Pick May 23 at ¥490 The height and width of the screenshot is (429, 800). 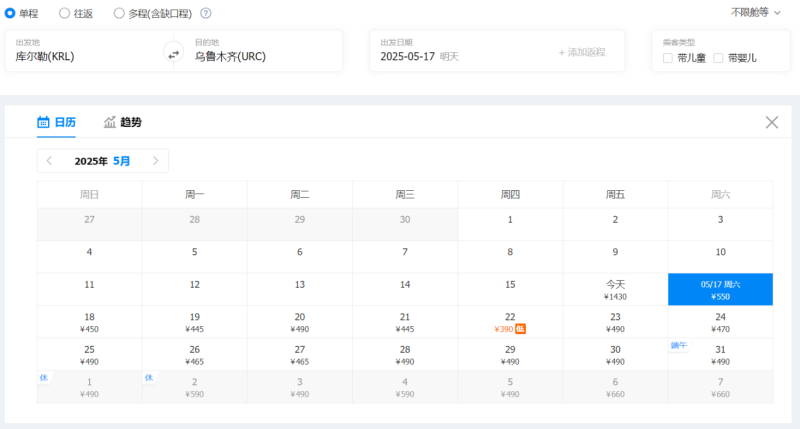coord(615,322)
